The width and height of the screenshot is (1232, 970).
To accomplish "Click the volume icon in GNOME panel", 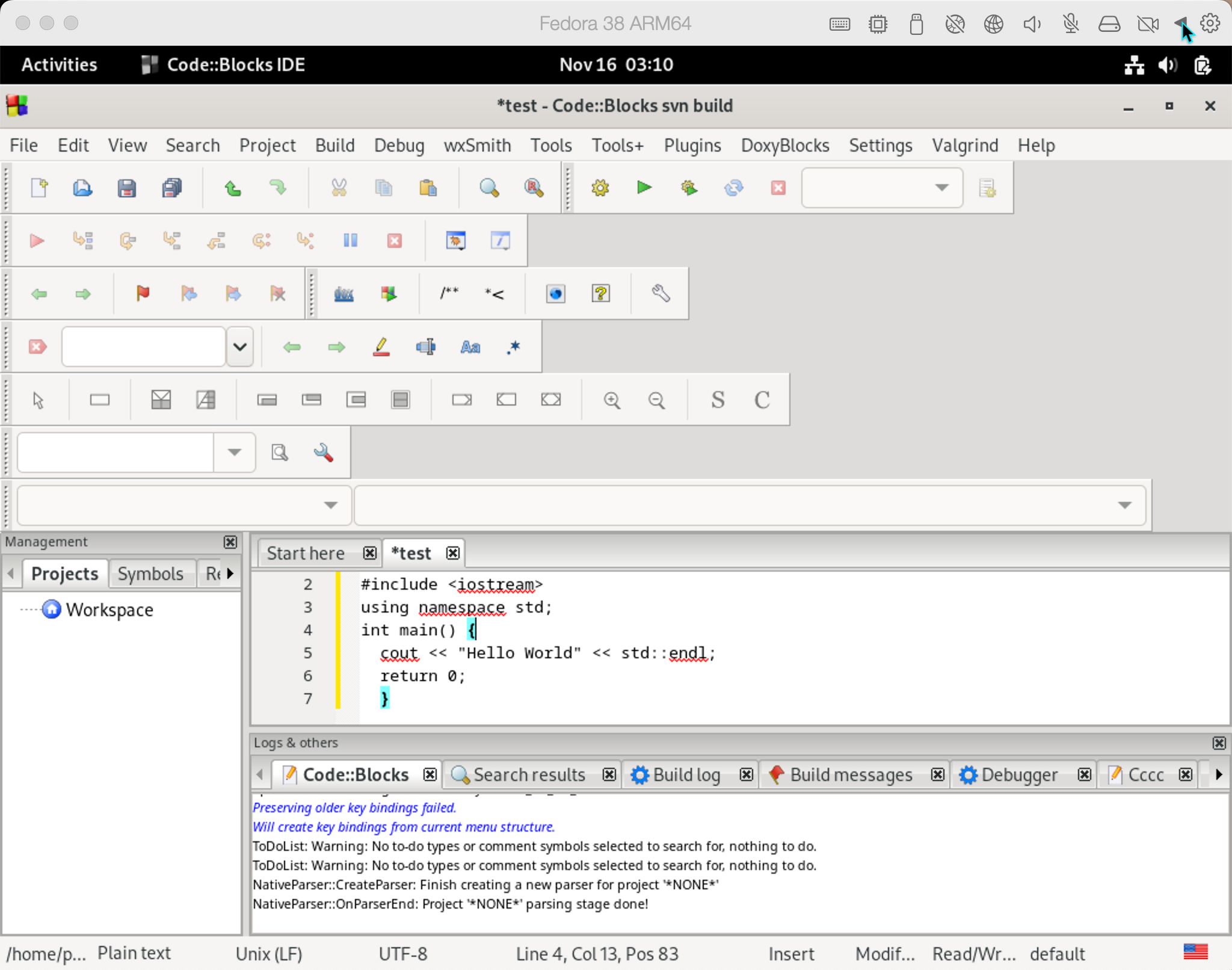I will [1168, 64].
